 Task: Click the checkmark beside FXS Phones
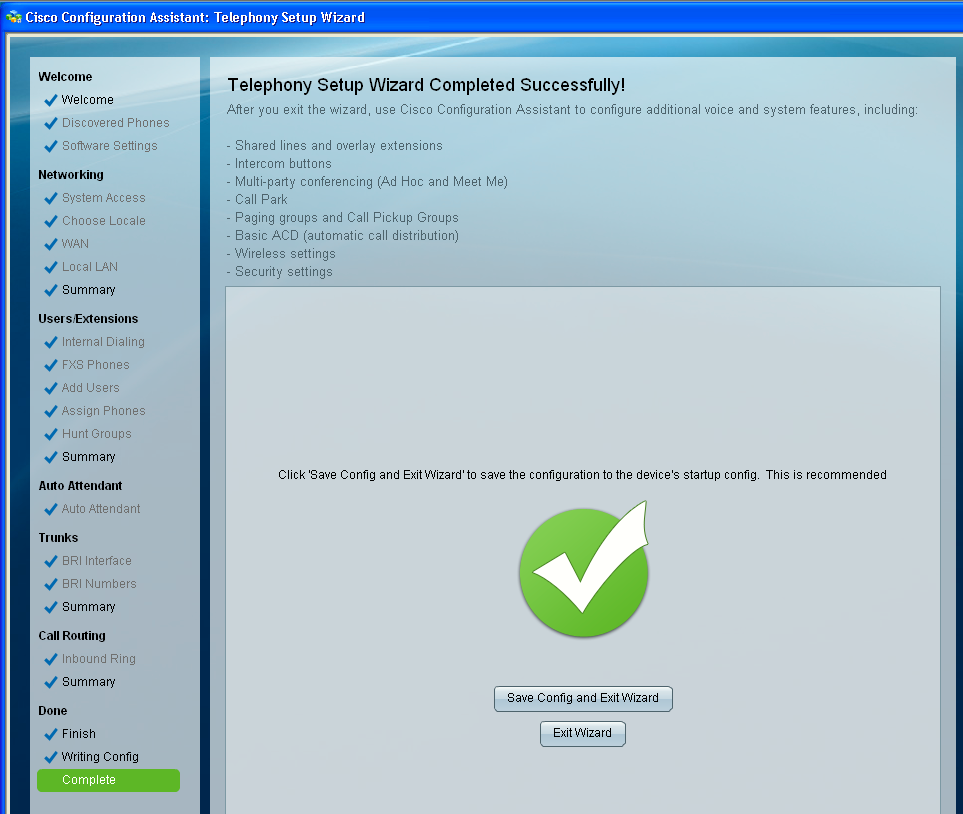pos(51,366)
